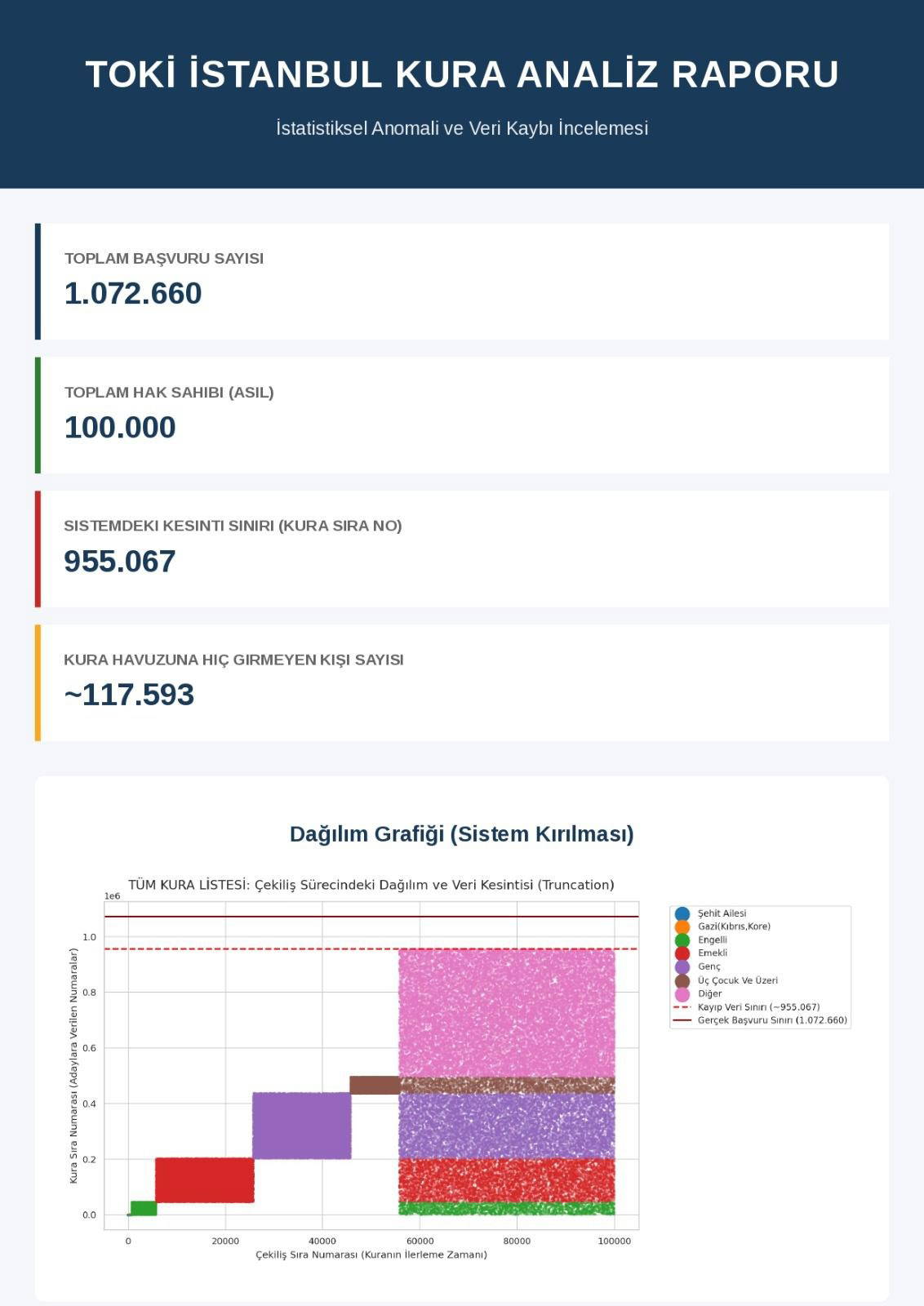The height and width of the screenshot is (1306, 924).
Task: Click the Gerçek Başvuru Sınırı legend entry
Action: click(x=771, y=1020)
